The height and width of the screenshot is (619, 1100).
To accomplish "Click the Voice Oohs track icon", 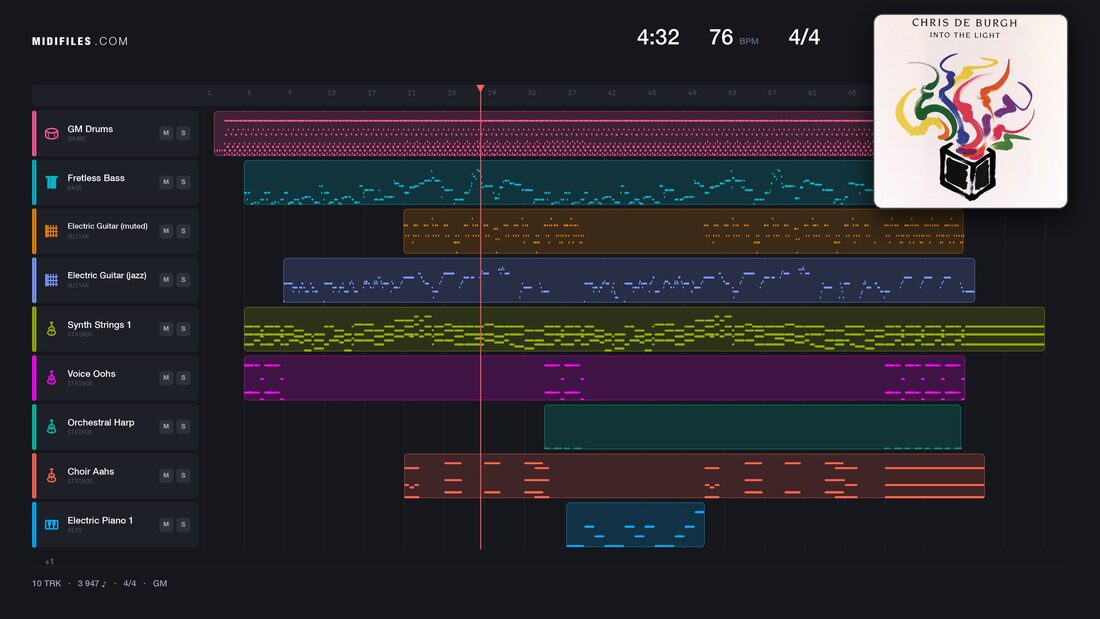I will click(51, 378).
